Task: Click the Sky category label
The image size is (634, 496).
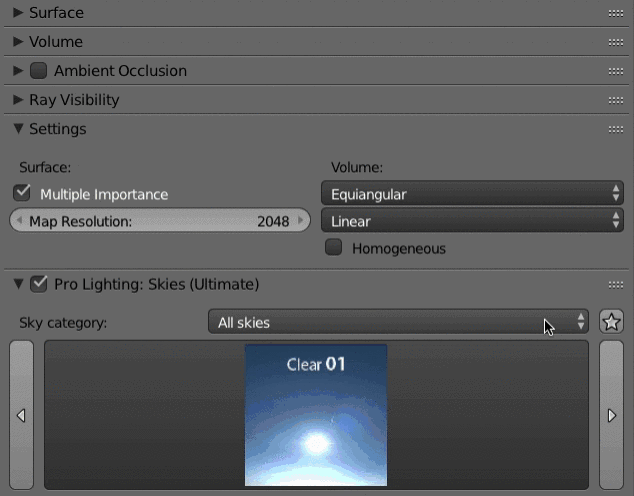Action: 63,323
